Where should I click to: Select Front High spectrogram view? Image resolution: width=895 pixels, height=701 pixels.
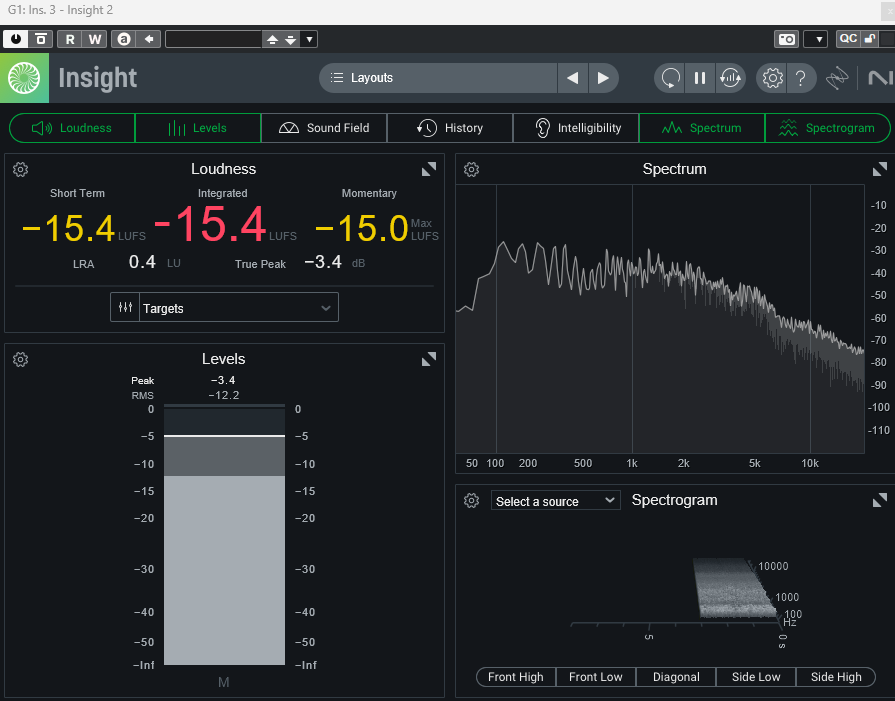click(x=515, y=677)
